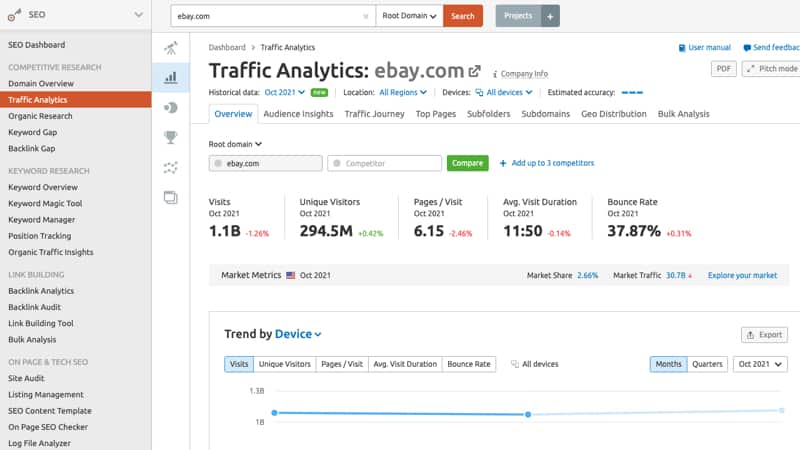Switch to the Subdomains tab

click(x=545, y=114)
